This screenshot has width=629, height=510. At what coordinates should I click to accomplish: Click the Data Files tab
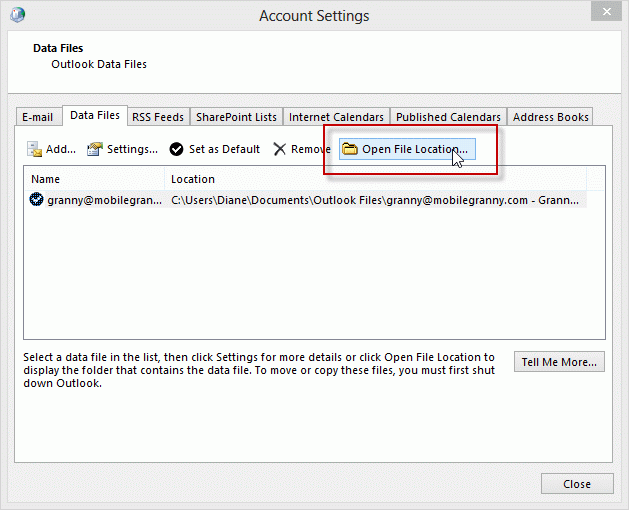(x=95, y=116)
